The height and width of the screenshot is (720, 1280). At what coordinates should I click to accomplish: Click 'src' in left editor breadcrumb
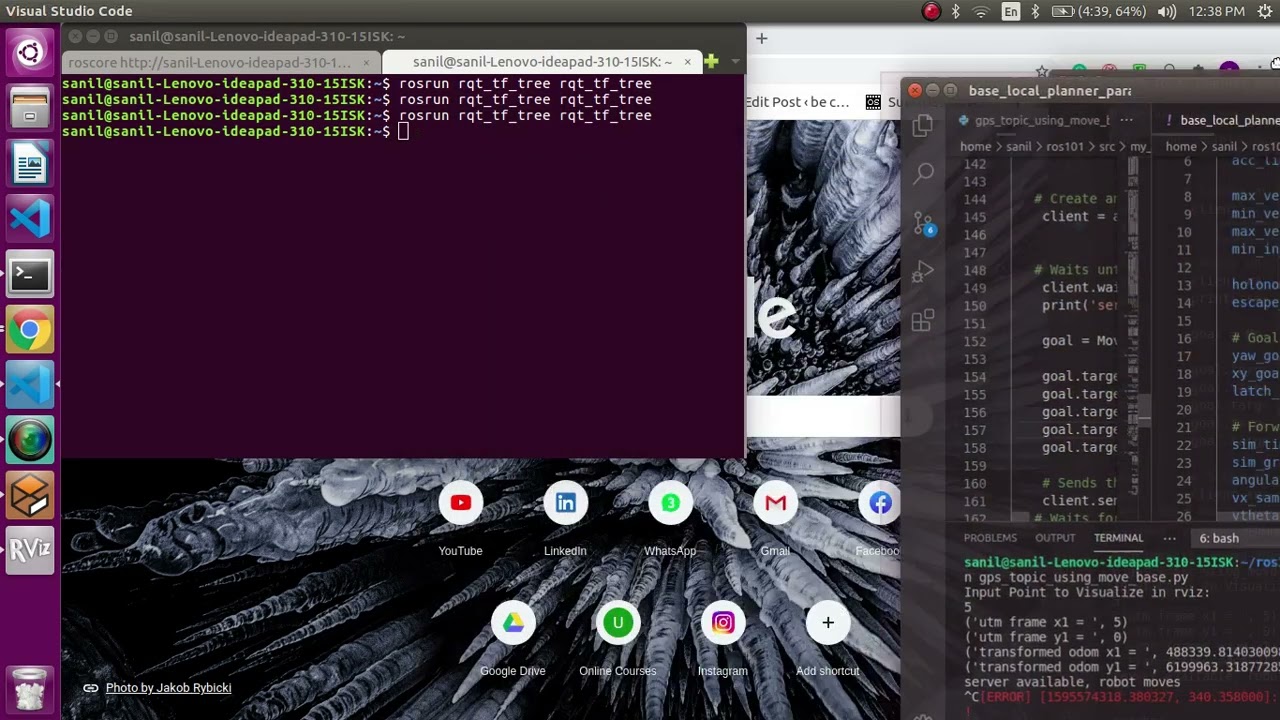tap(1107, 146)
